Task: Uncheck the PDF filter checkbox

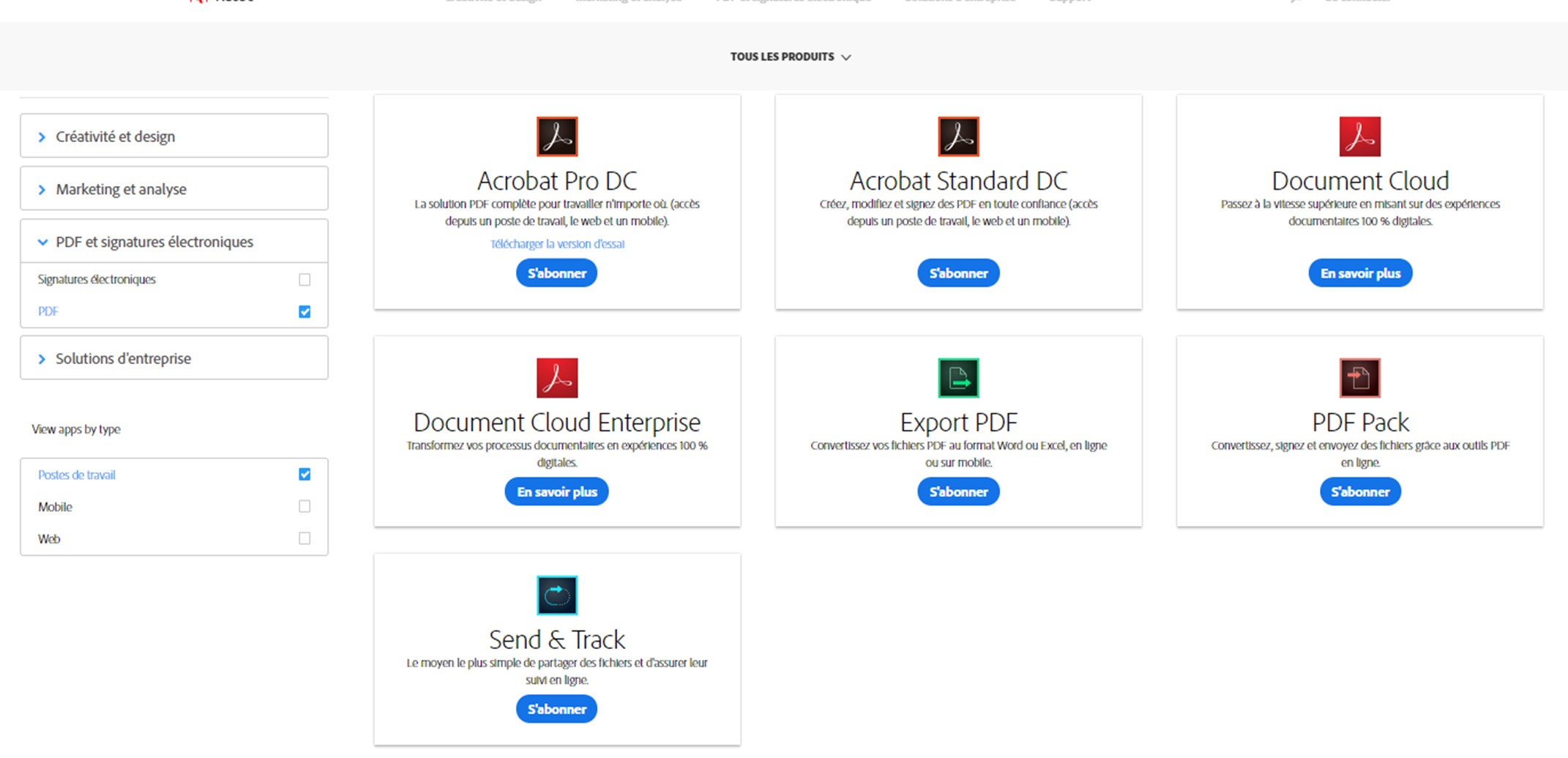Action: (x=305, y=312)
